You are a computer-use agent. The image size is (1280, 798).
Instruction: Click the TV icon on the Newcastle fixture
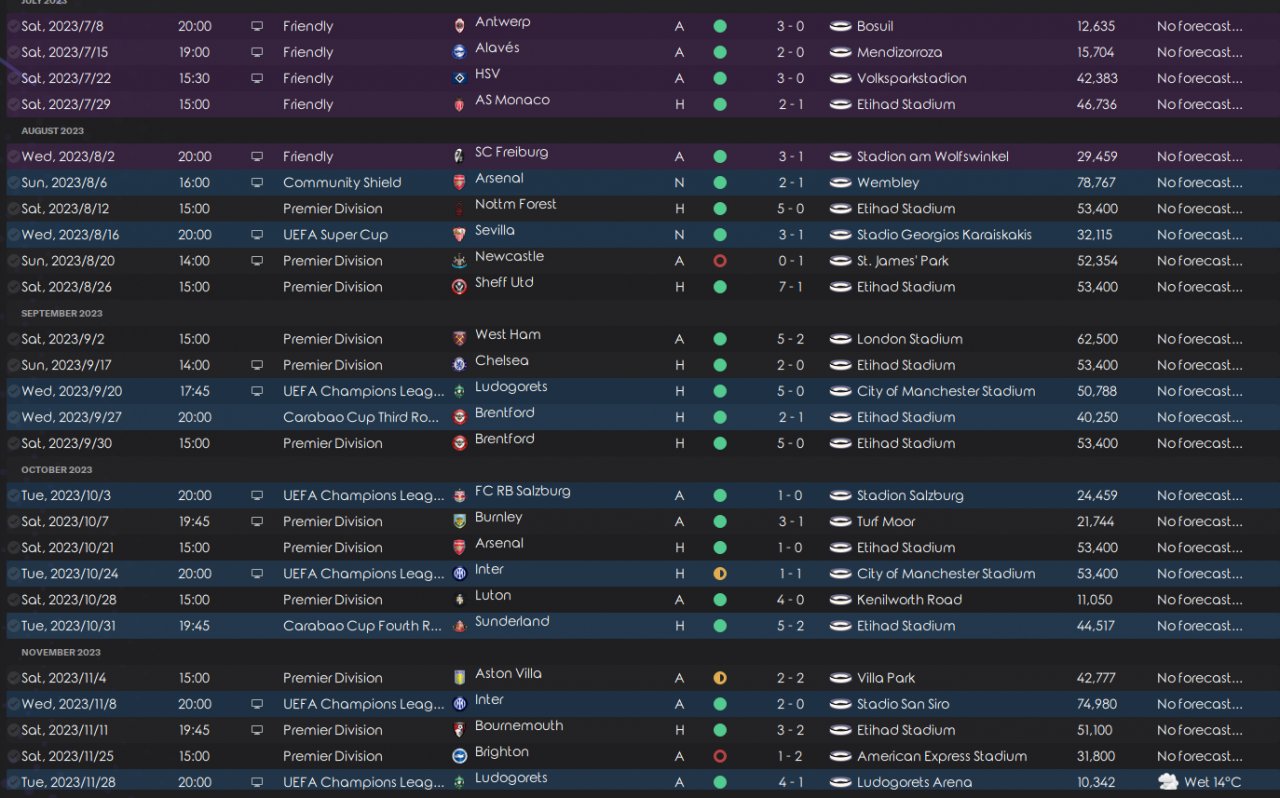click(257, 261)
